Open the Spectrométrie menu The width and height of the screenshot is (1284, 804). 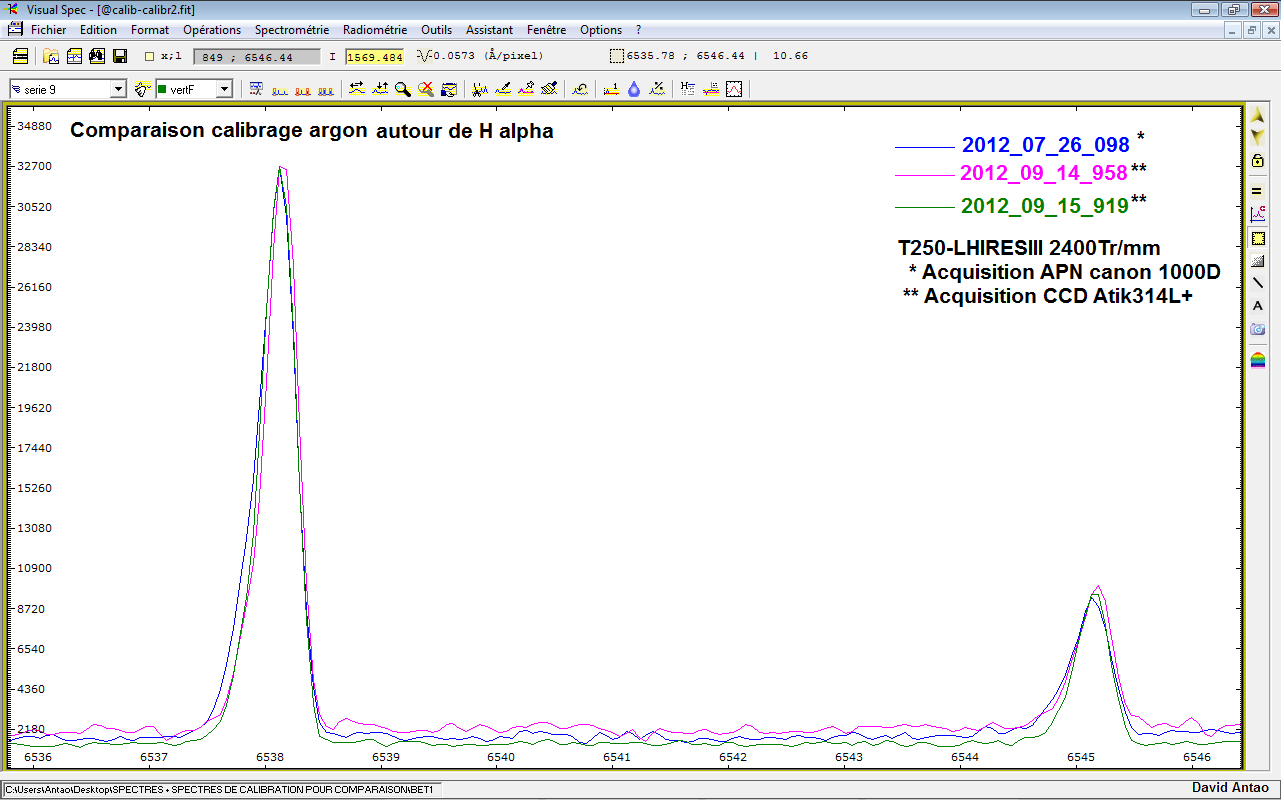[291, 30]
